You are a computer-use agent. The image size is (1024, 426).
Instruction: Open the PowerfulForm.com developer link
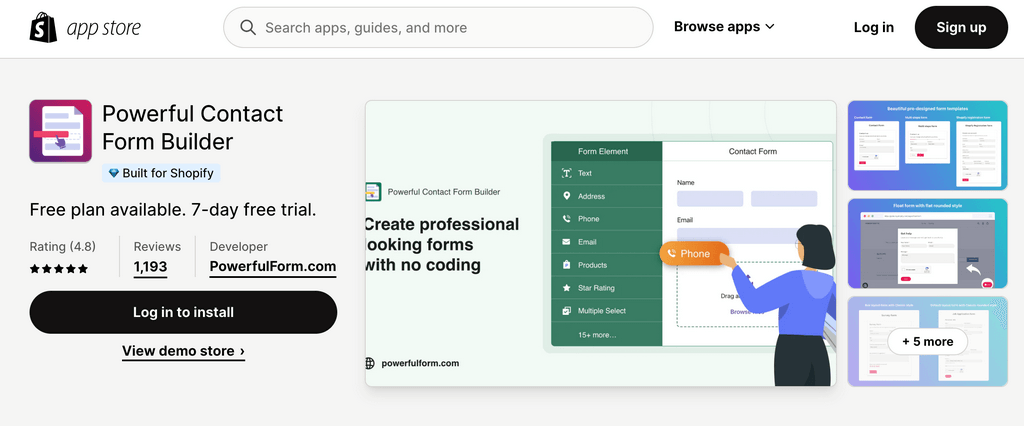pos(273,267)
